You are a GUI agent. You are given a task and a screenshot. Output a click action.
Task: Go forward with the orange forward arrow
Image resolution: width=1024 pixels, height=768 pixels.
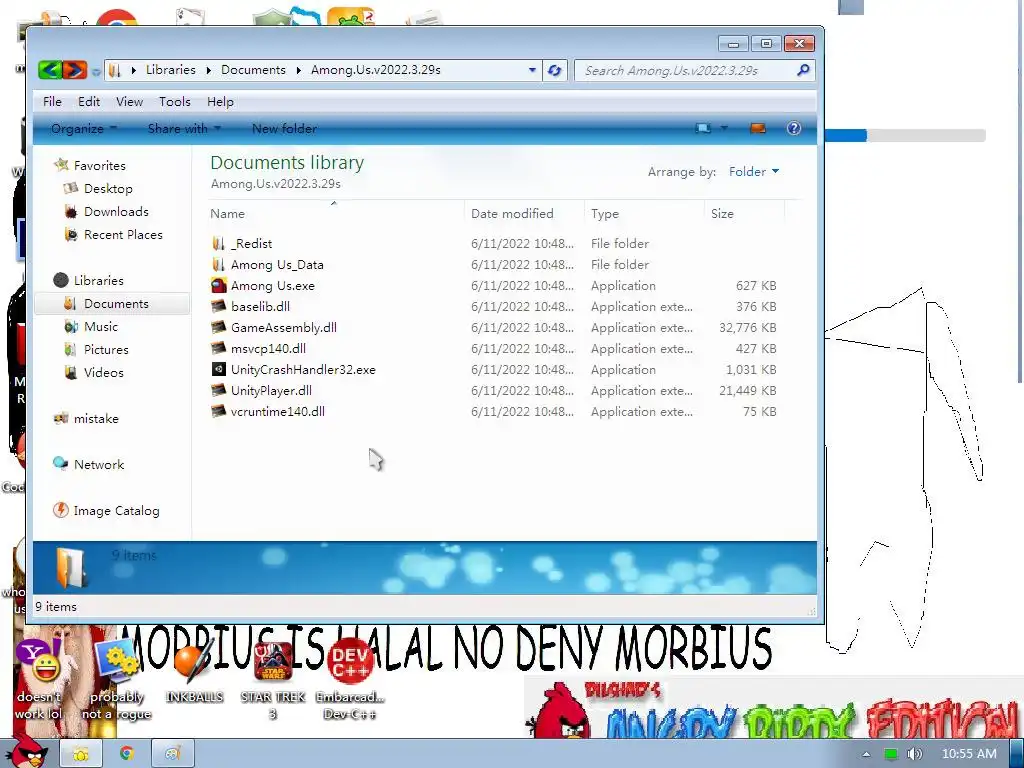click(x=74, y=70)
